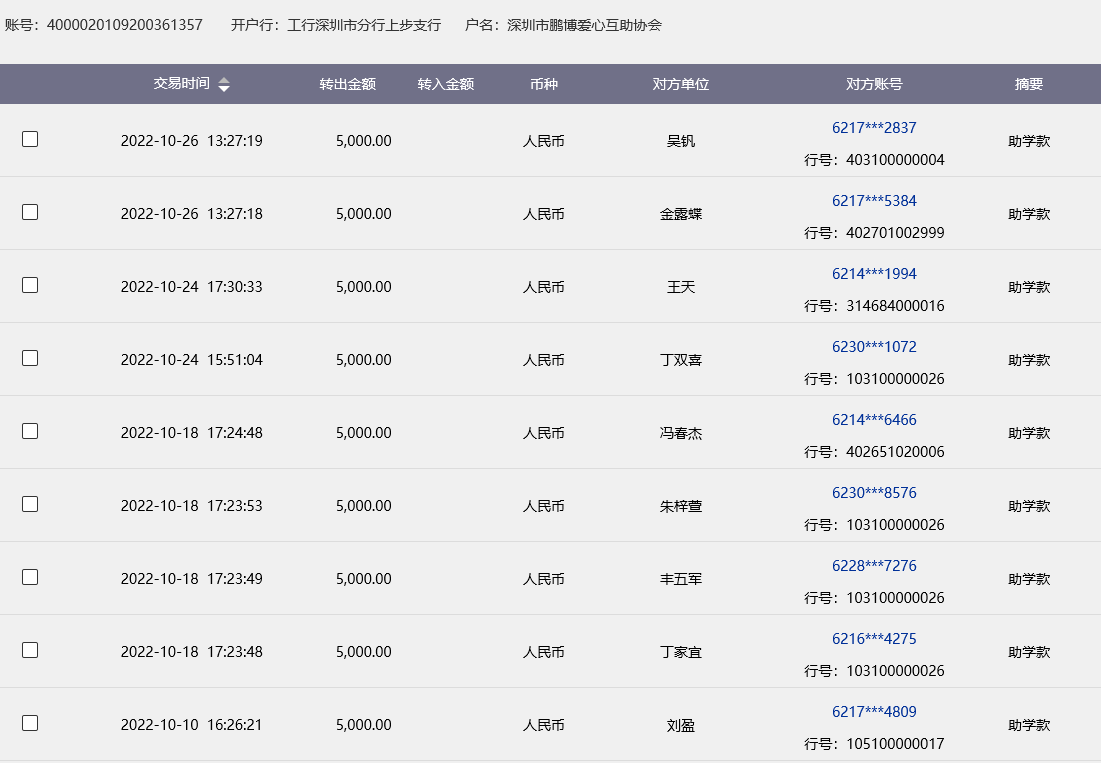Check the 13:27:19 transaction checkbox
Screen dimensions: 1101x763
click(x=30, y=139)
